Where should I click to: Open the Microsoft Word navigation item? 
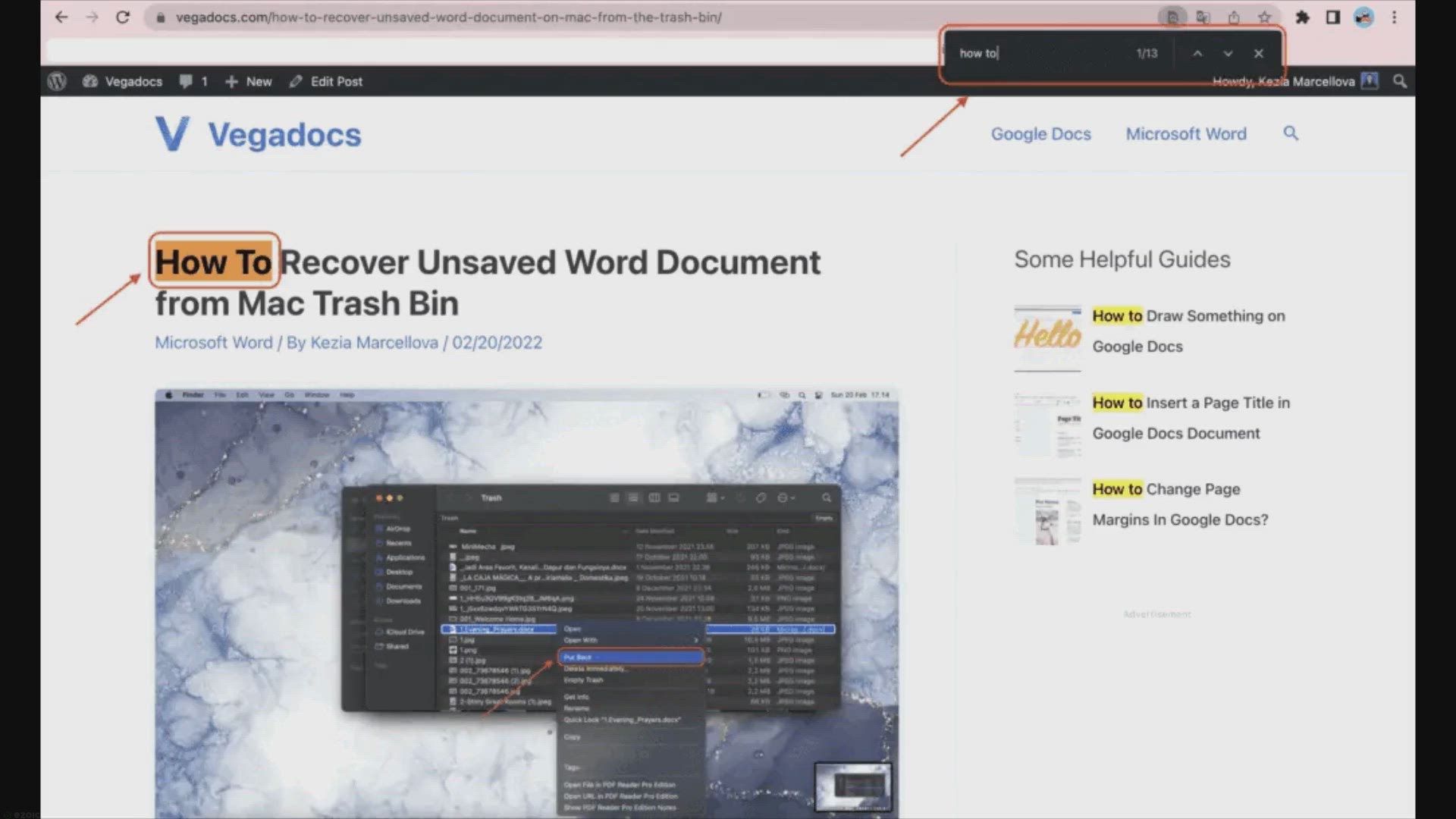(1186, 133)
